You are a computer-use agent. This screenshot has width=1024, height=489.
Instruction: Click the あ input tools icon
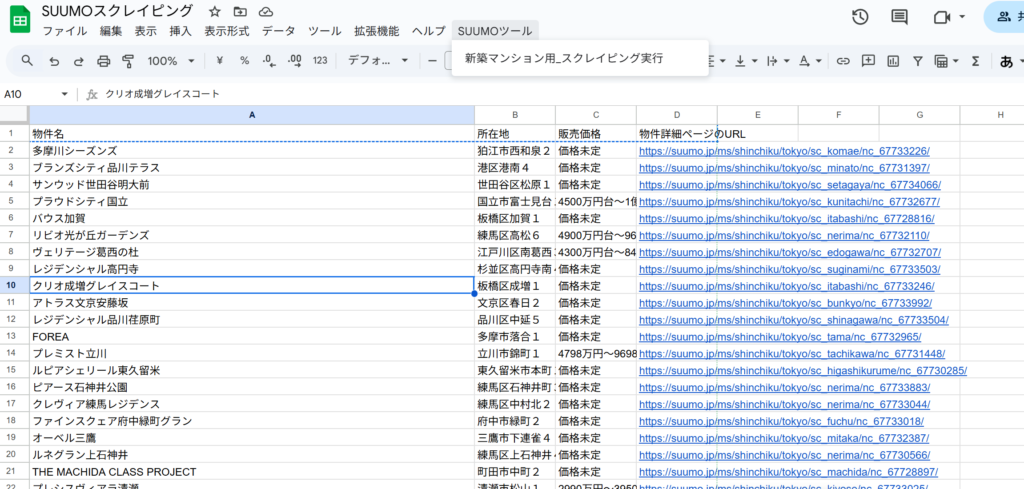[1006, 61]
